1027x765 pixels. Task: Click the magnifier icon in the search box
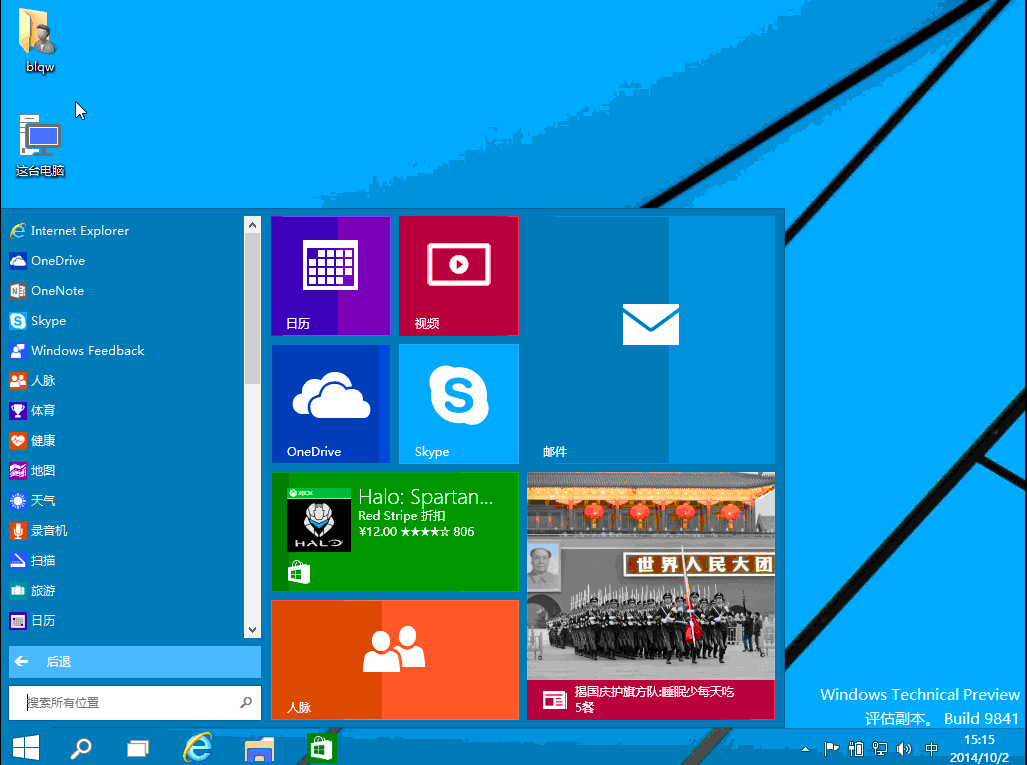(x=246, y=703)
